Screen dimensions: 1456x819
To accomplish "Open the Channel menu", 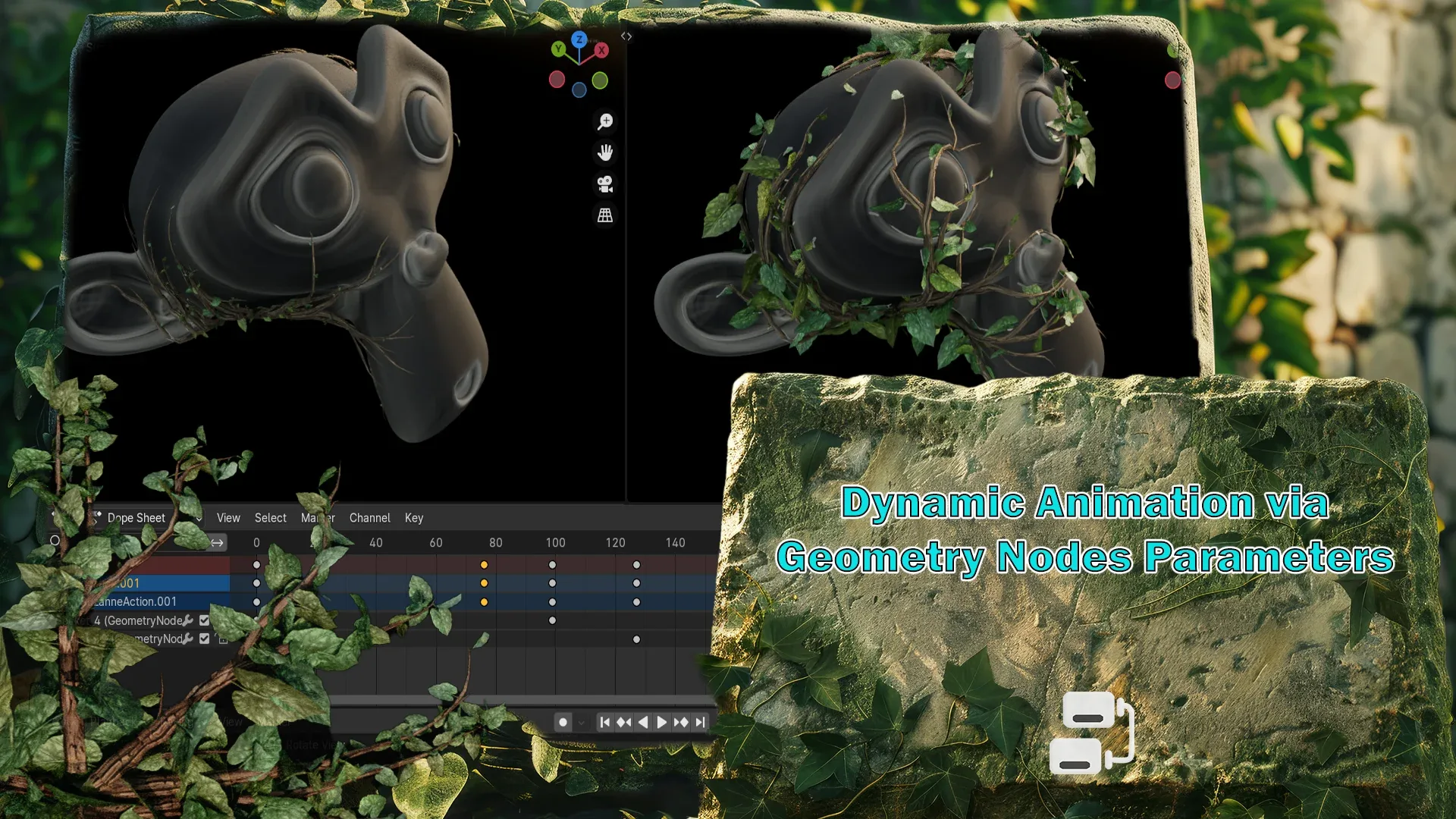I will point(370,518).
